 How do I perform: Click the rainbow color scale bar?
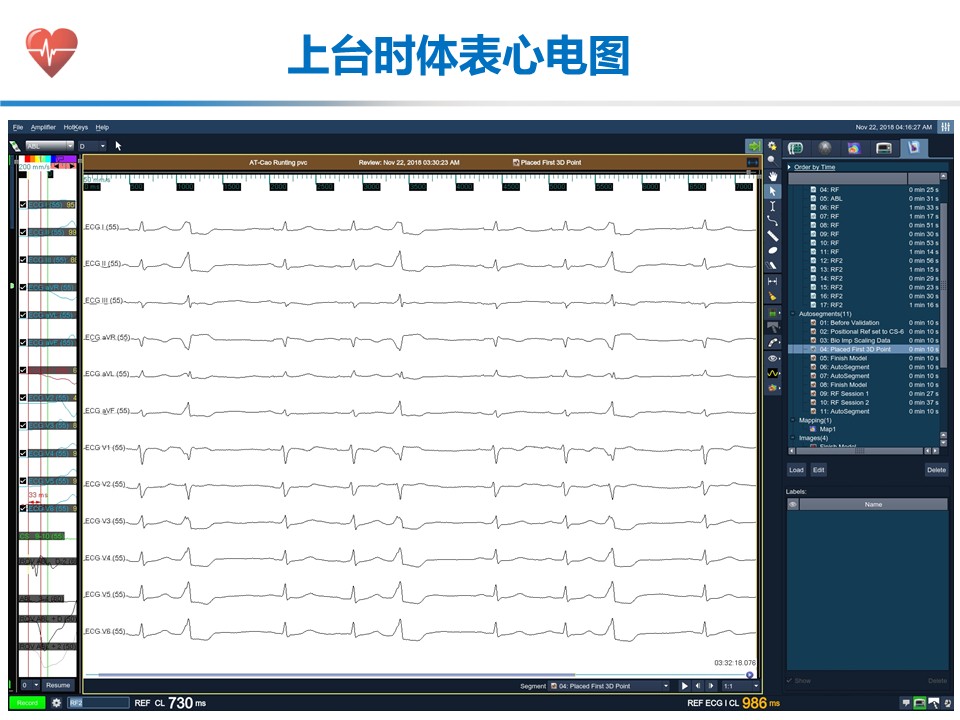50,159
